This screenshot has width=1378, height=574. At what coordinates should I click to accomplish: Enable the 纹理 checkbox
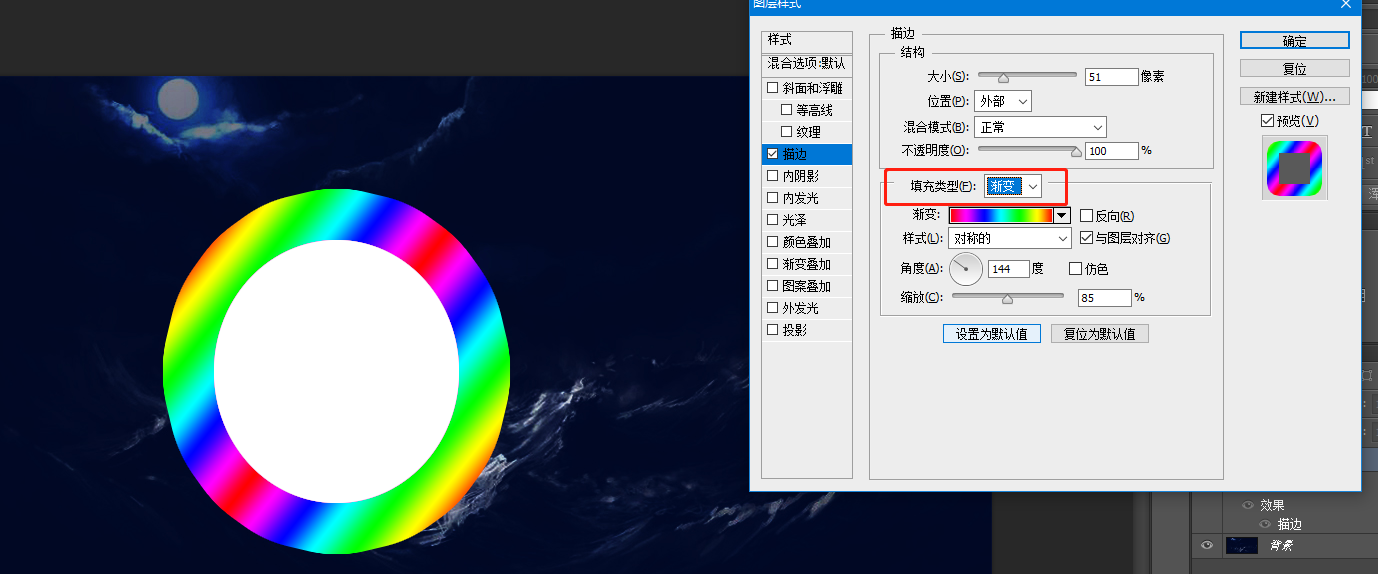tap(786, 132)
